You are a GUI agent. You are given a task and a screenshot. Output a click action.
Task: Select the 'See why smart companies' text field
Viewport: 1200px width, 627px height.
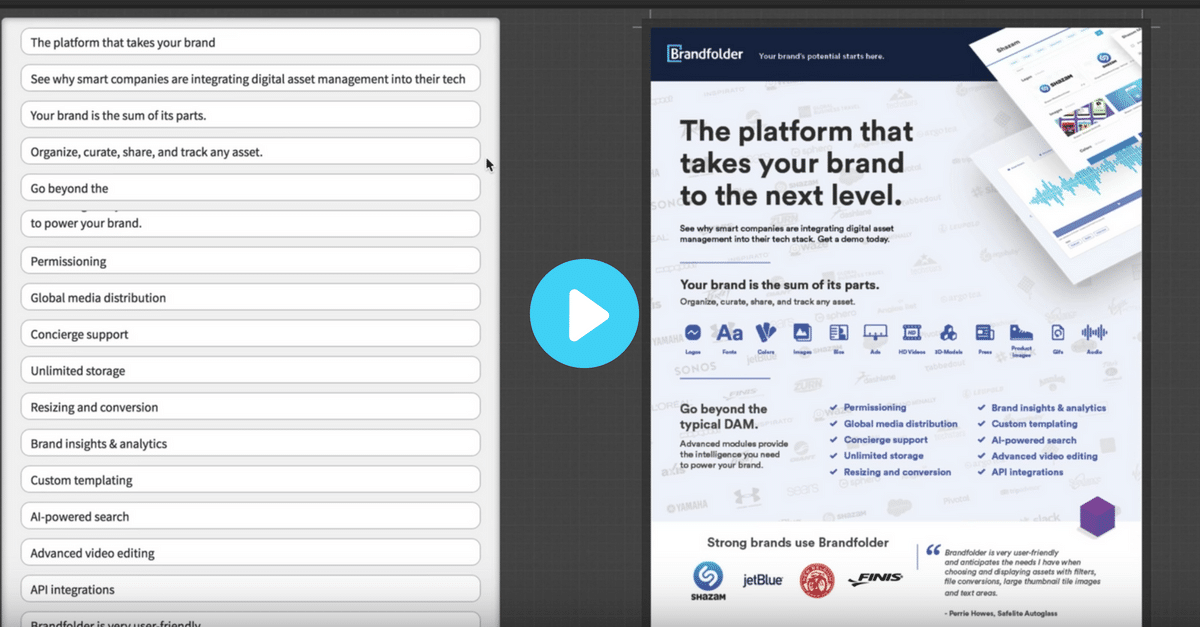coord(250,79)
